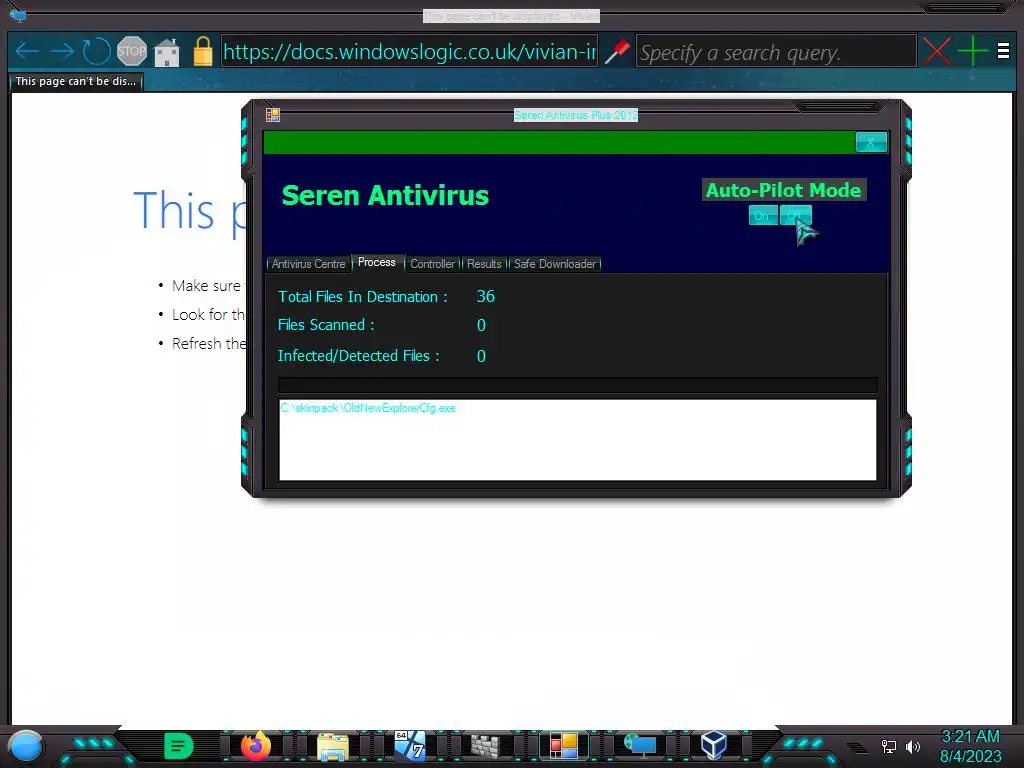This screenshot has width=1024, height=768.
Task: Click the padlock security icon
Action: 203,51
